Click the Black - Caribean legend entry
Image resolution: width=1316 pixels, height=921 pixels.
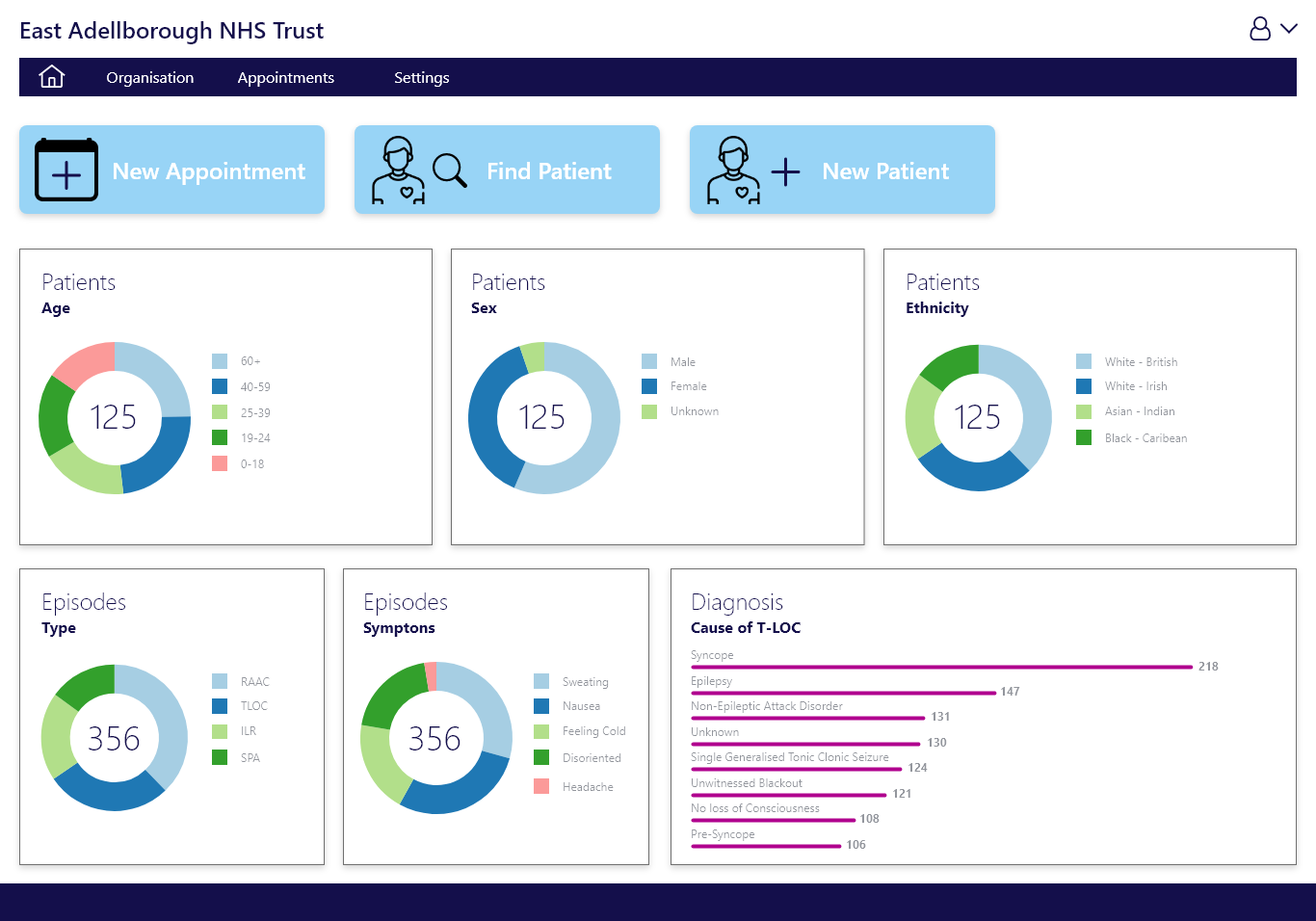[x=1132, y=437]
